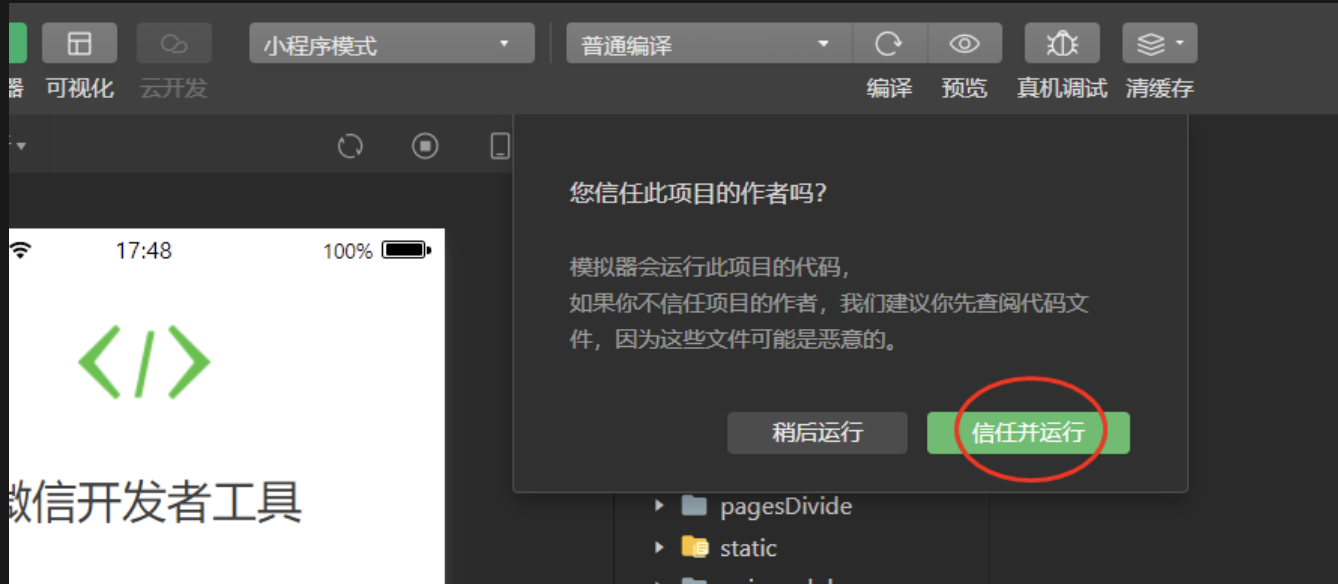This screenshot has width=1338, height=584.
Task: Click the 信任并运行 button
Action: 1028,433
